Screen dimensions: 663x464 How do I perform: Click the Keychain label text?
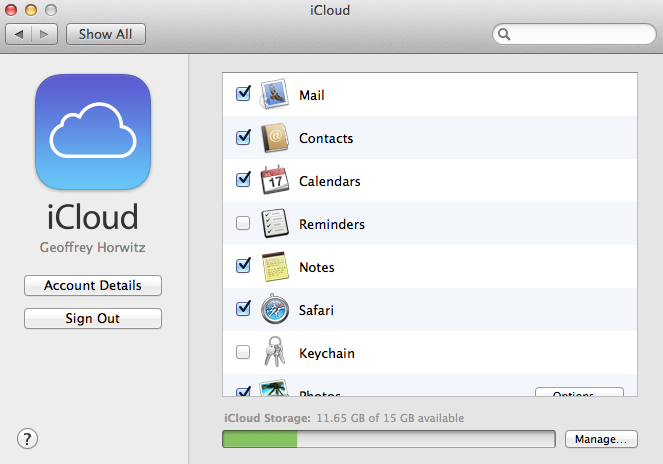pyautogui.click(x=327, y=353)
